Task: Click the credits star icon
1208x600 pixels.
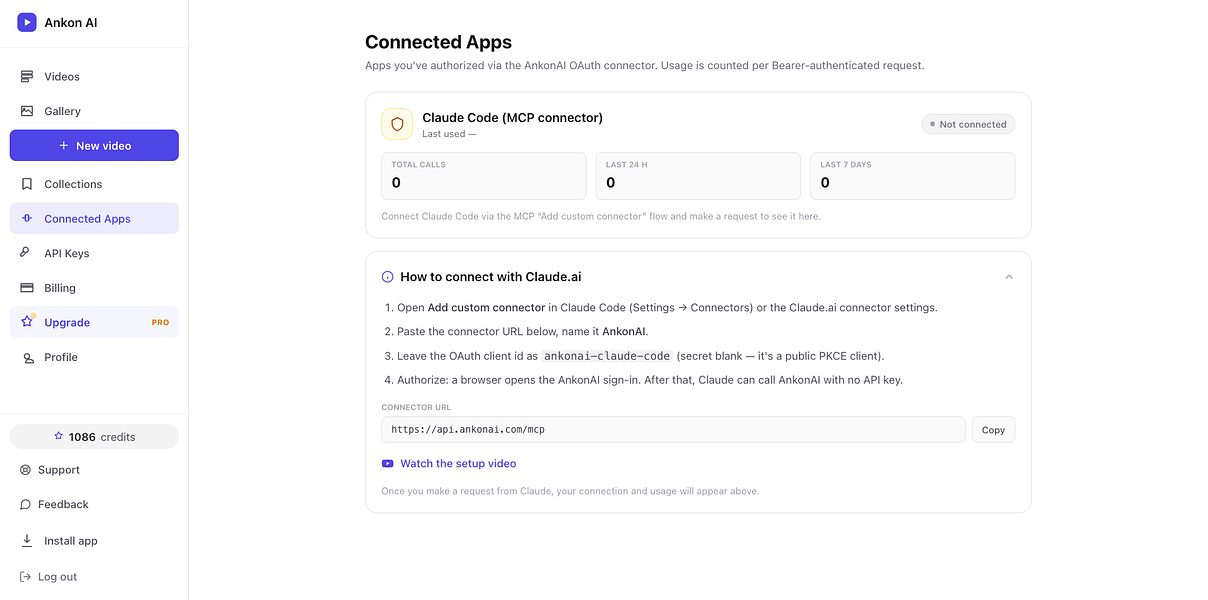Action: pyautogui.click(x=59, y=437)
